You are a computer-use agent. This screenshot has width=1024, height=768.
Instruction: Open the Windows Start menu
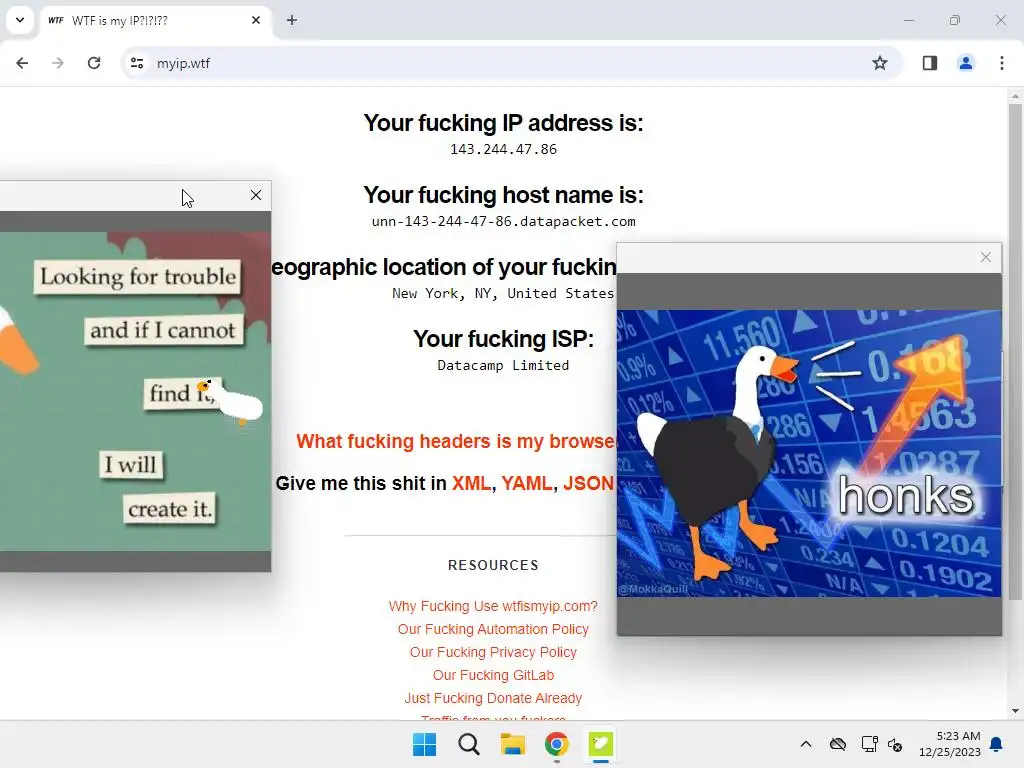pyautogui.click(x=424, y=744)
